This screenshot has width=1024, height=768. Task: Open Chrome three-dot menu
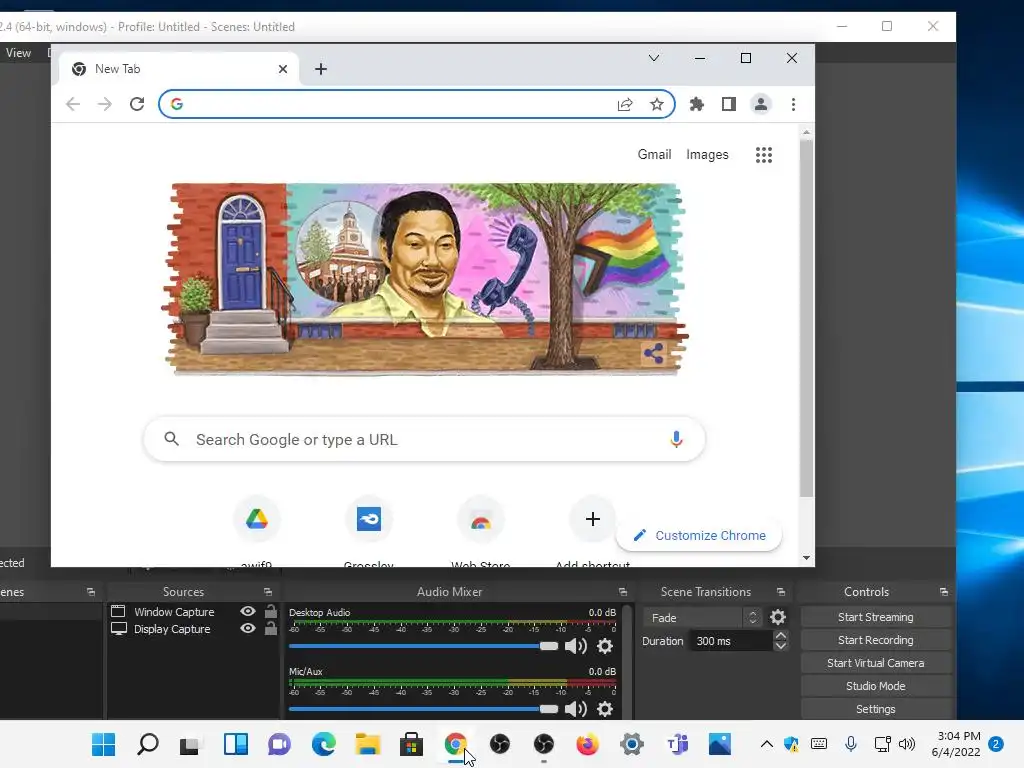793,104
